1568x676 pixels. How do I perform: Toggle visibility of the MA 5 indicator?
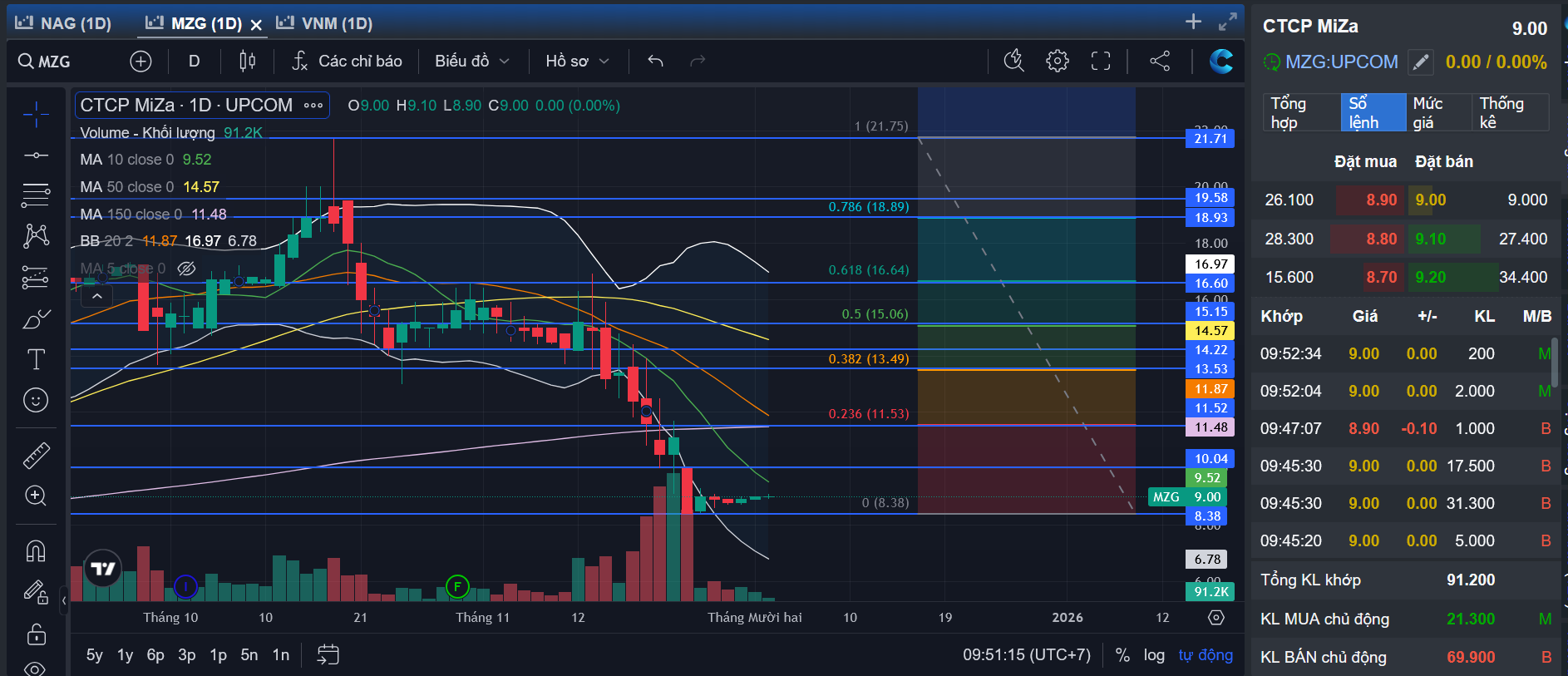tap(186, 269)
